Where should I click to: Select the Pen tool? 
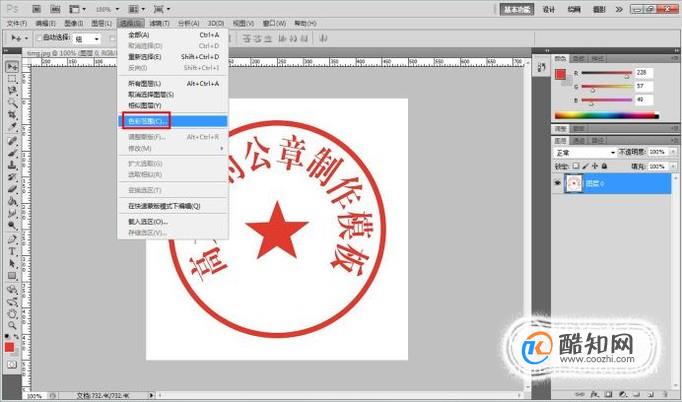click(x=12, y=239)
